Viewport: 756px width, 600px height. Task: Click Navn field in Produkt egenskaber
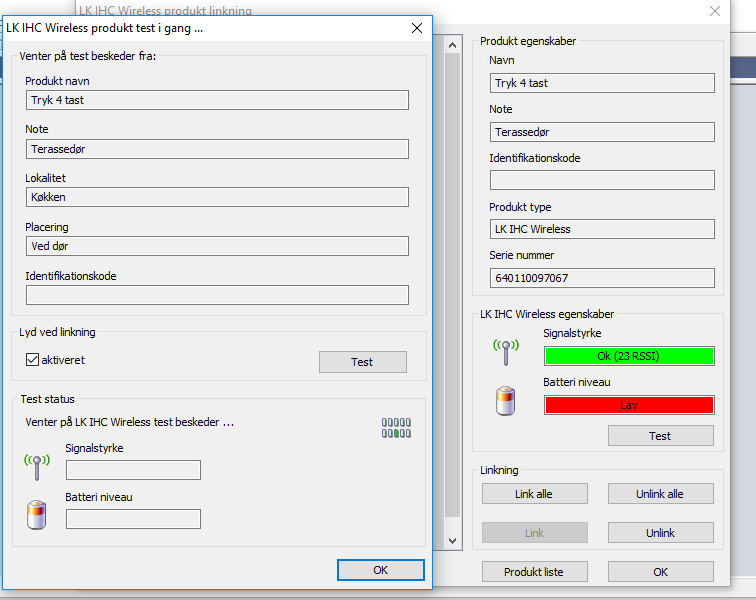[602, 83]
